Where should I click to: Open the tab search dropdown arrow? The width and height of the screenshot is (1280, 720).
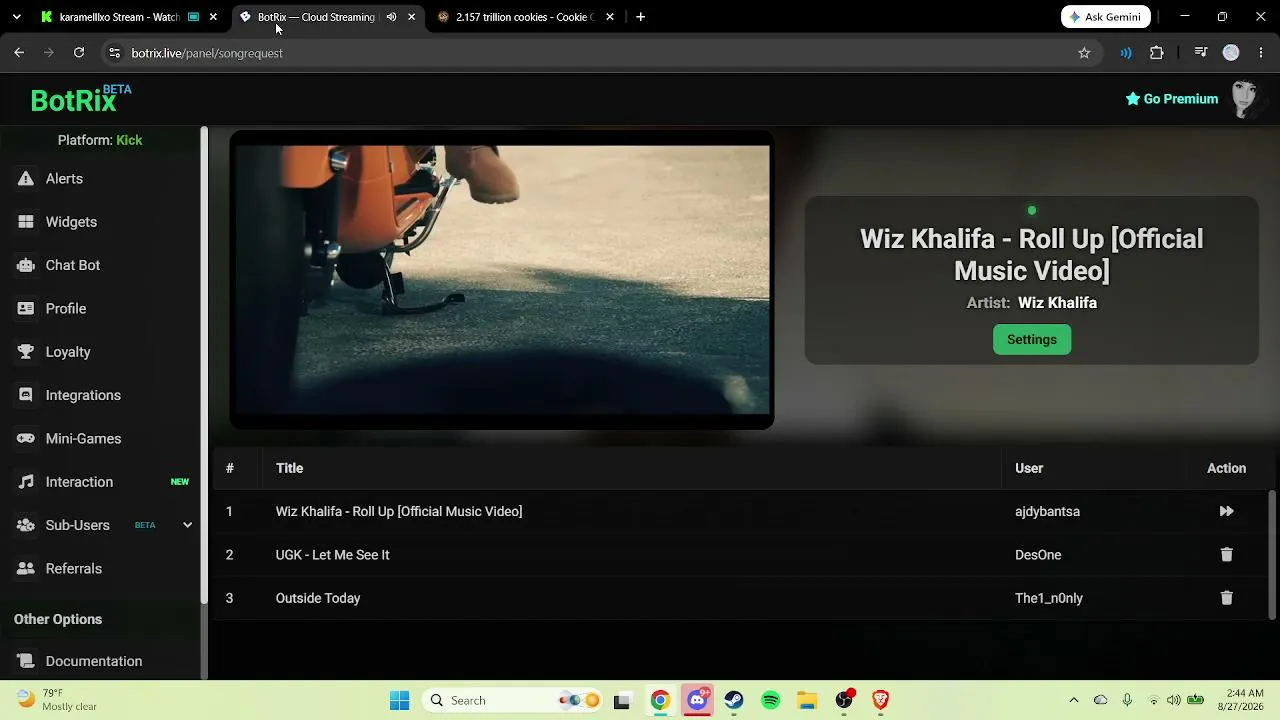pyautogui.click(x=16, y=17)
